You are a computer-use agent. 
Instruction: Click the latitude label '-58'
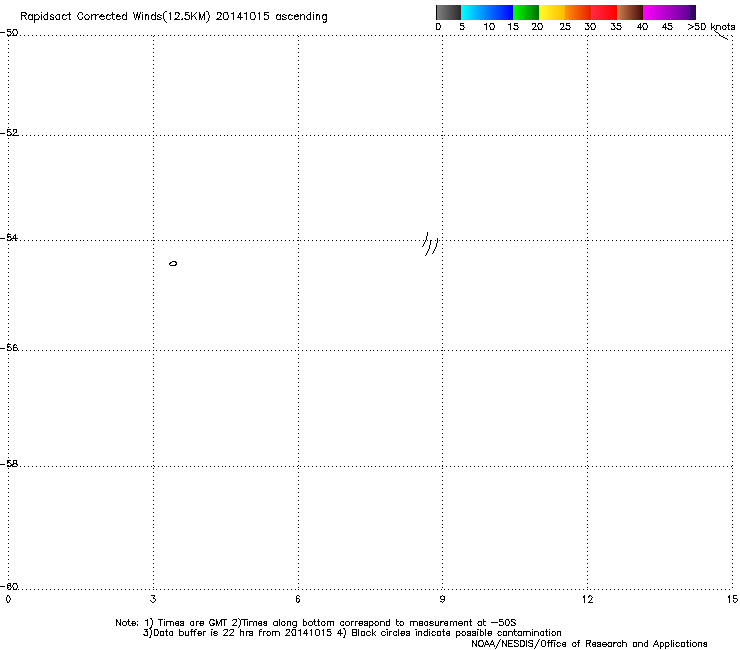(x=9, y=464)
